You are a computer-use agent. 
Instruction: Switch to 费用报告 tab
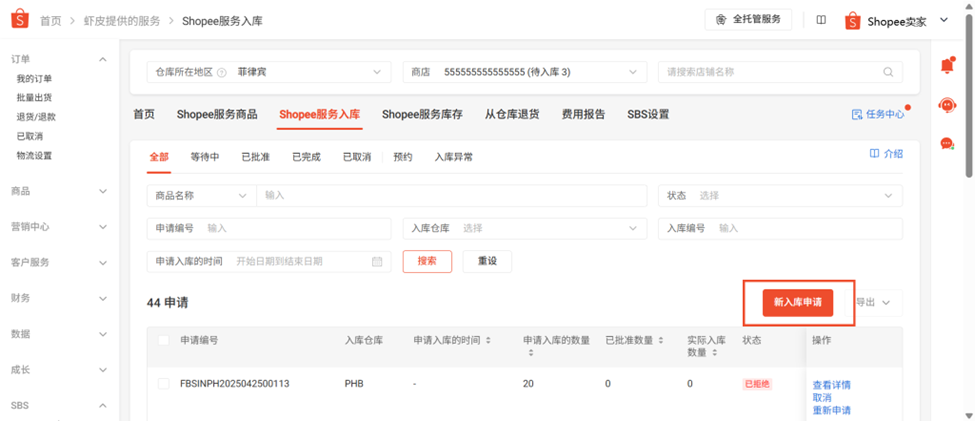pyautogui.click(x=583, y=114)
